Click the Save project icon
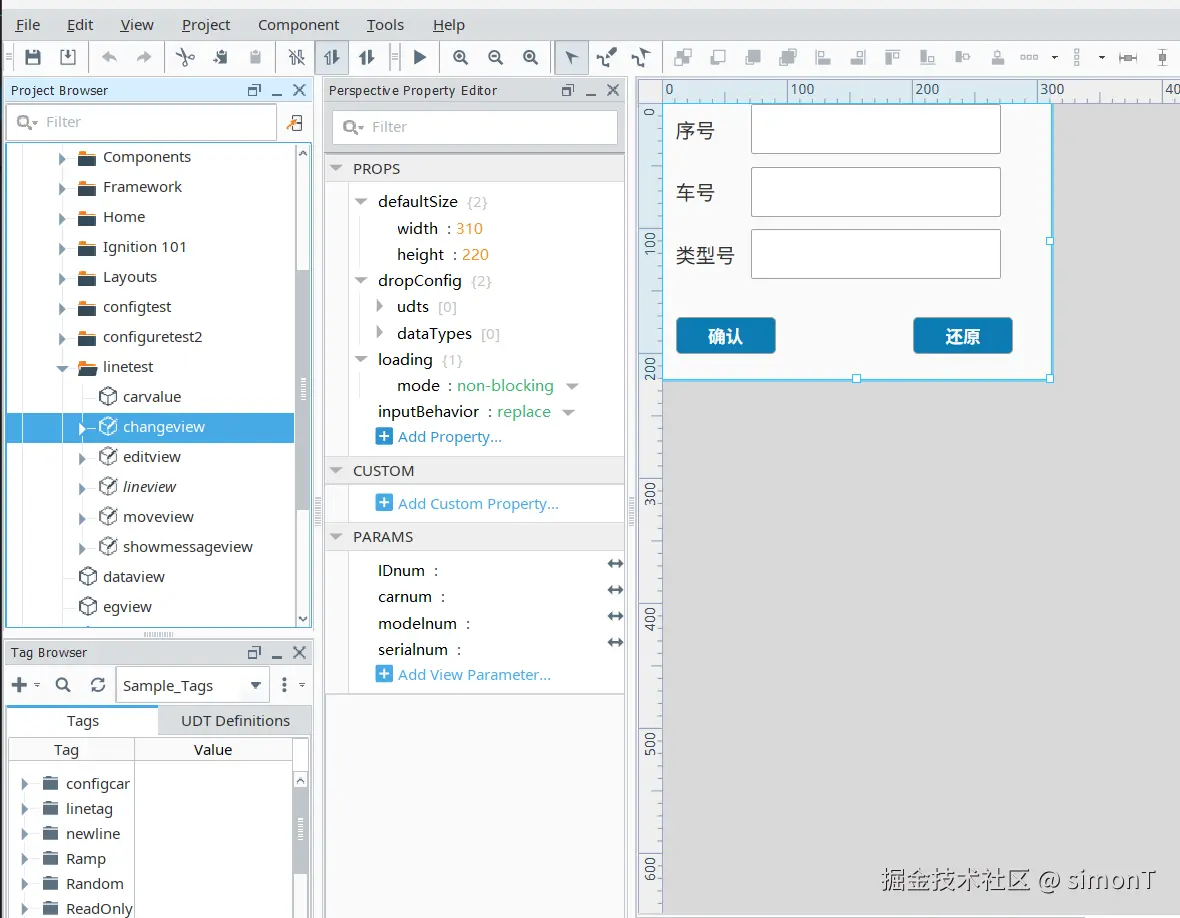1180x918 pixels. 32,57
